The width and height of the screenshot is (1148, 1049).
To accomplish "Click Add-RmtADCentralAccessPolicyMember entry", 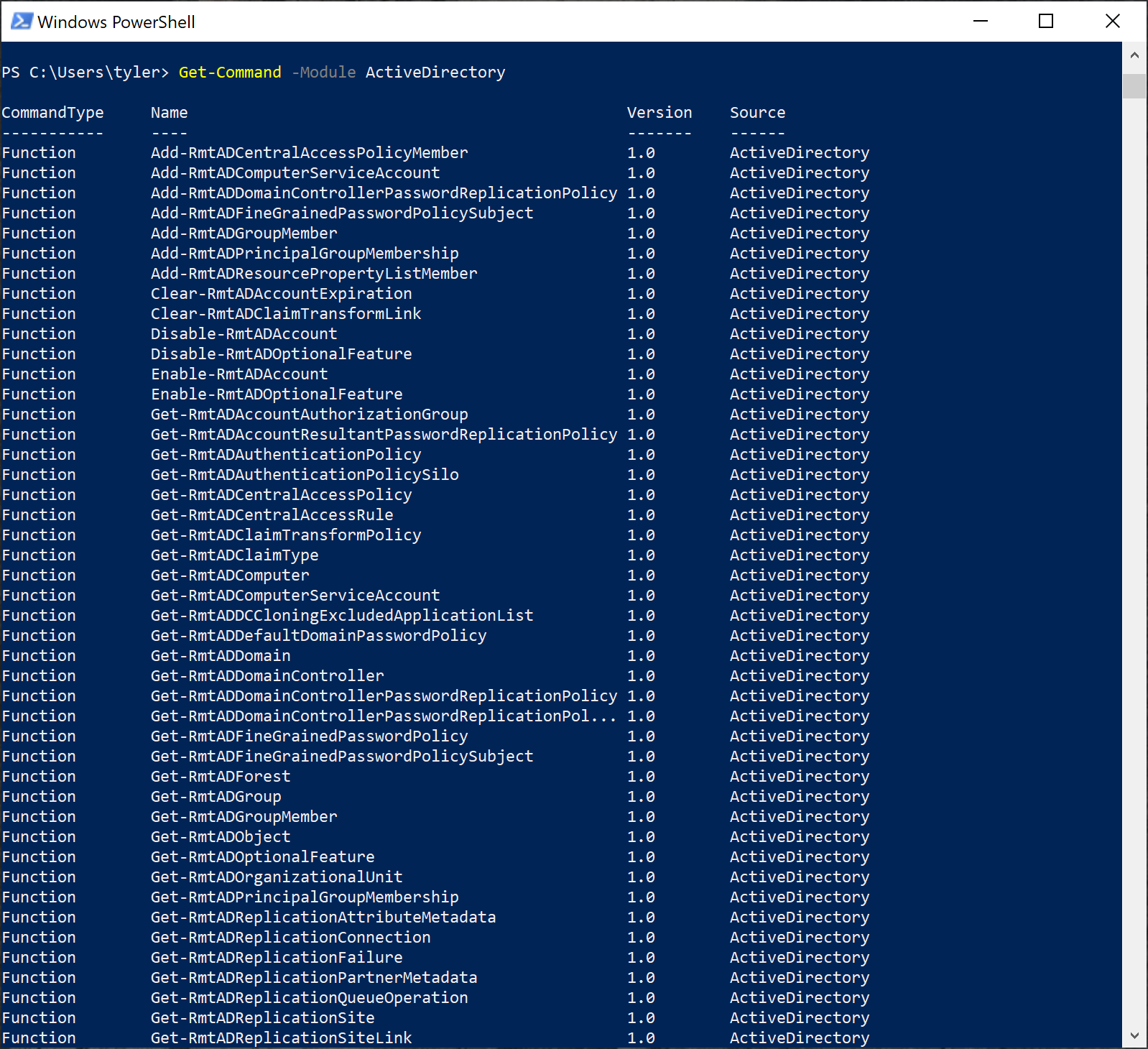I will point(310,153).
